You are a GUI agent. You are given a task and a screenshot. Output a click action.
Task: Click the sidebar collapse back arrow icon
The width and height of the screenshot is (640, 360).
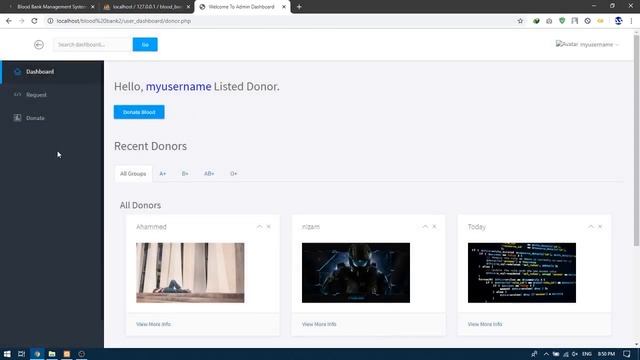(x=39, y=44)
